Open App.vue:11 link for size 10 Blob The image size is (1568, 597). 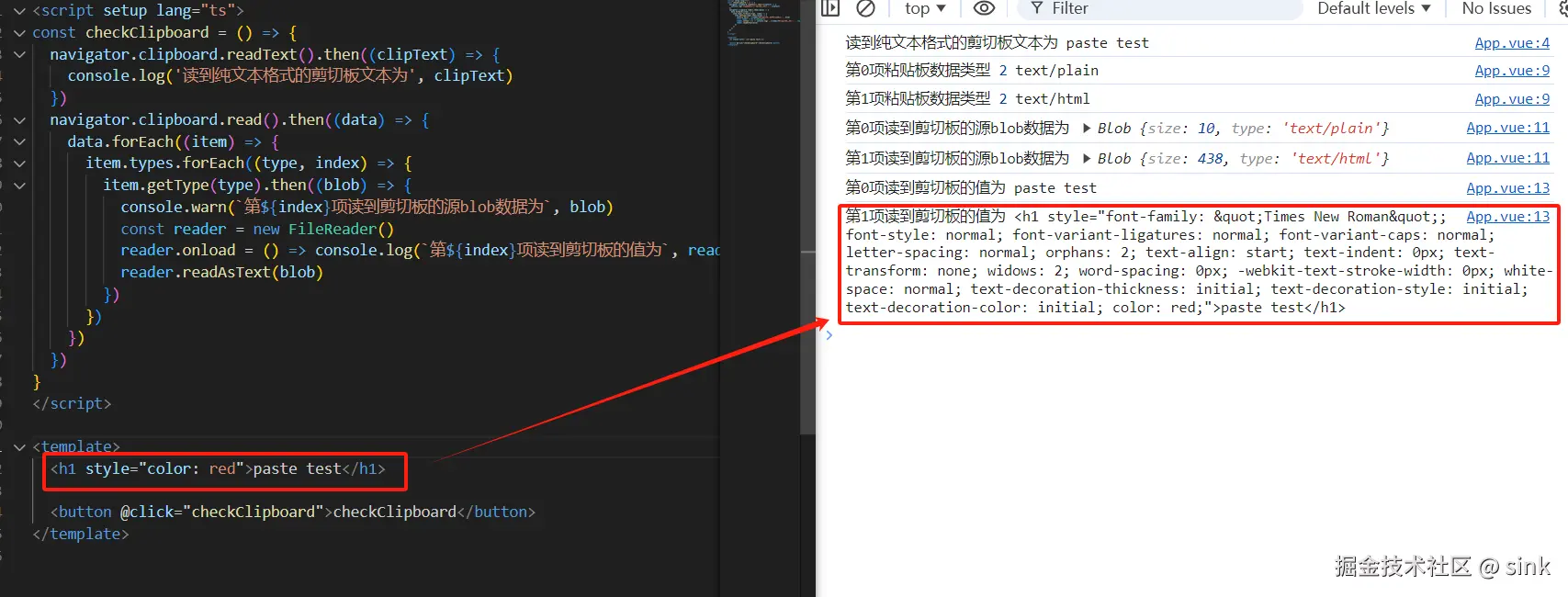pyautogui.click(x=1507, y=128)
